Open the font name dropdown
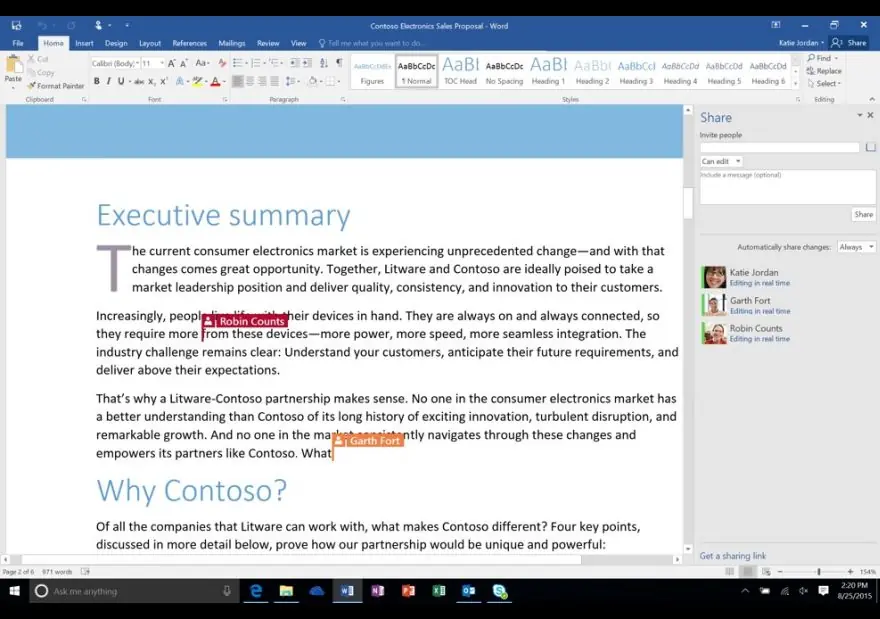880x619 pixels. point(136,63)
